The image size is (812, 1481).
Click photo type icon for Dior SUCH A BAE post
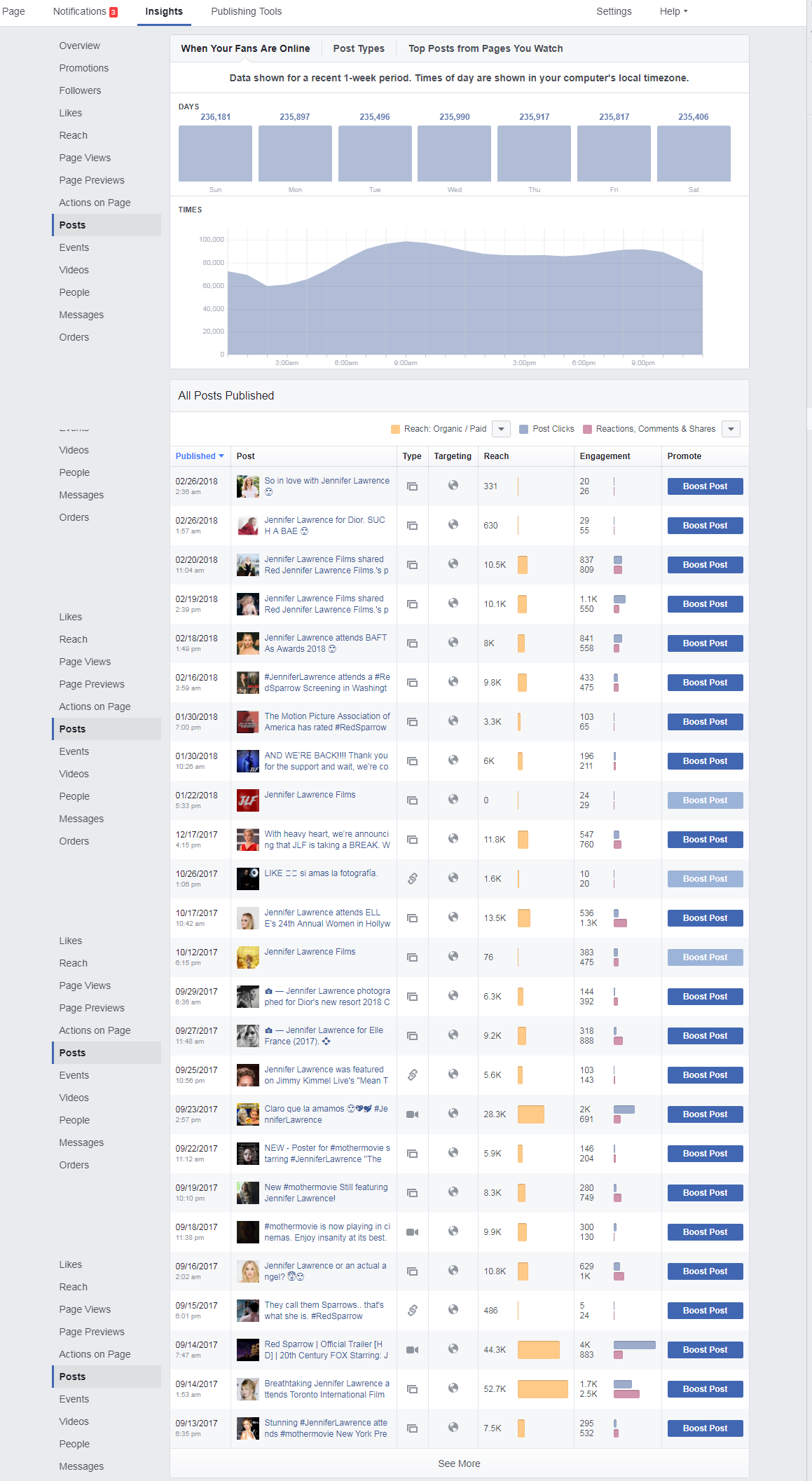tap(413, 526)
